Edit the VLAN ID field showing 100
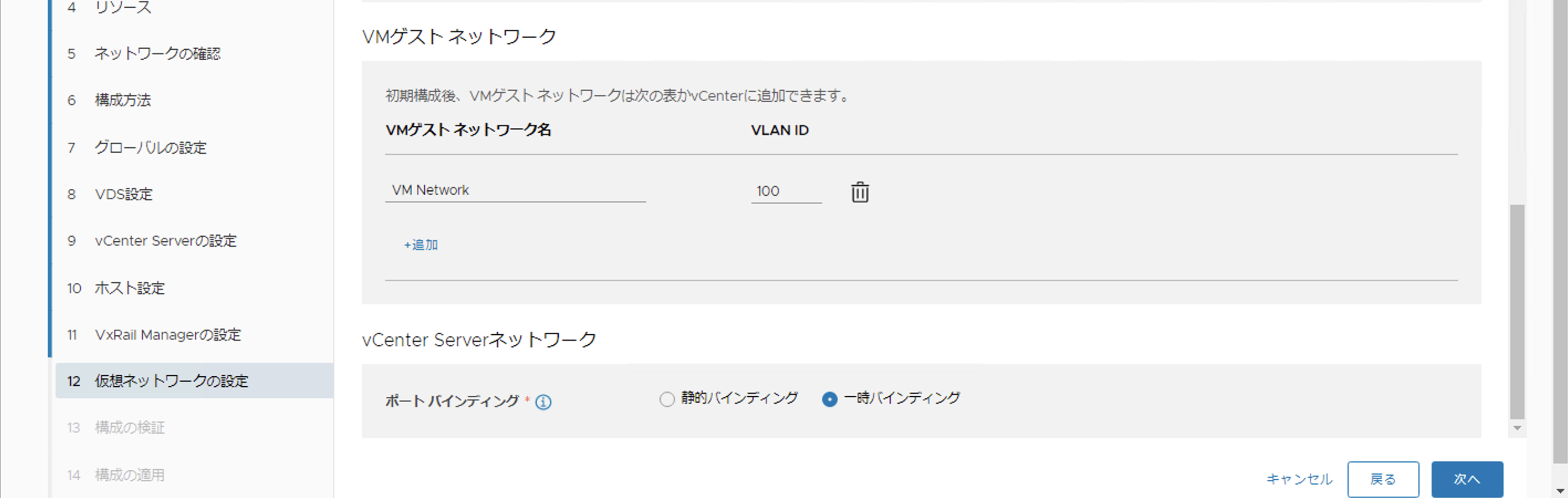Viewport: 1568px width, 498px height. tap(785, 191)
